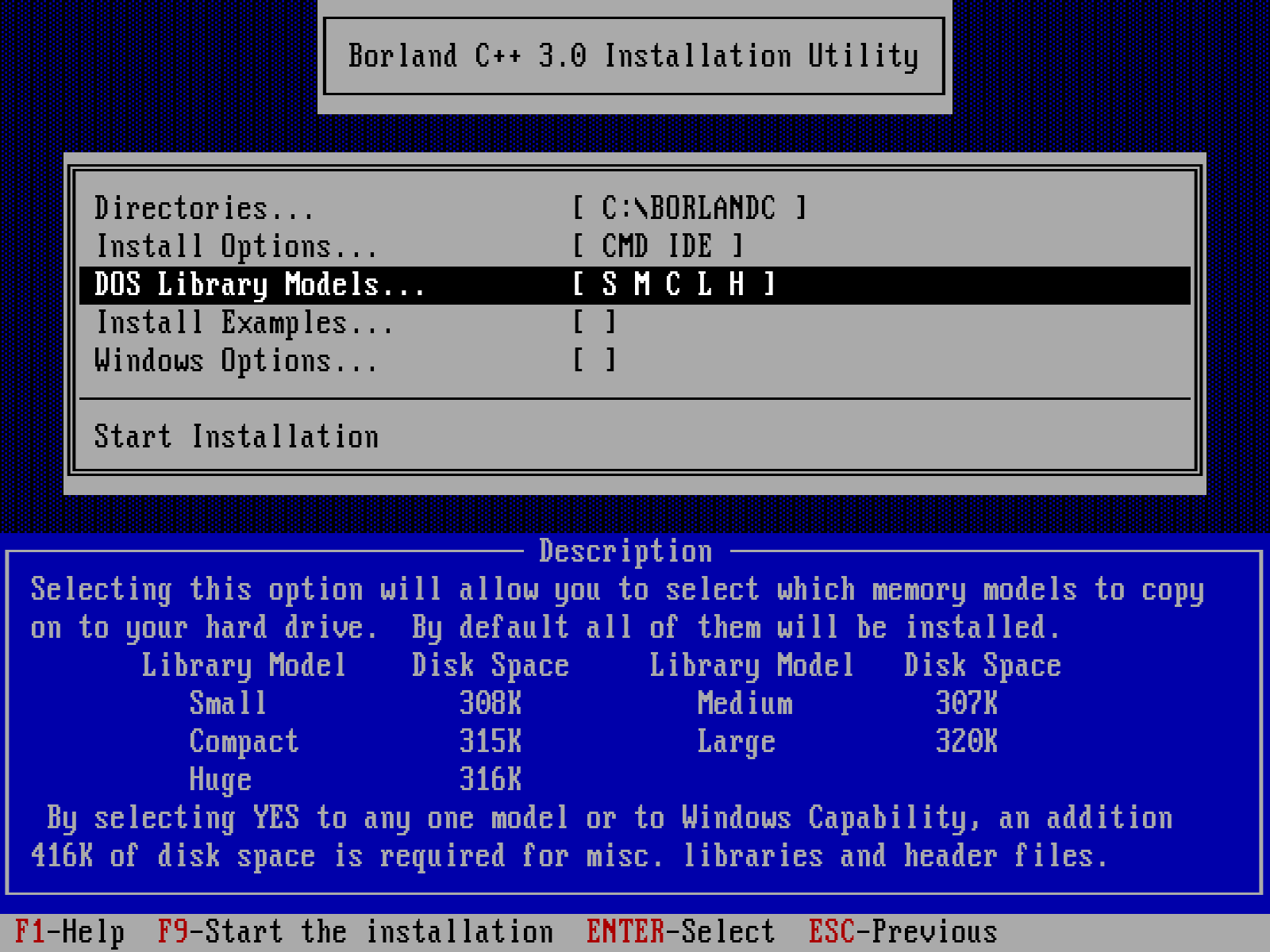Click the empty Install Examples value brackets
The height and width of the screenshot is (952, 1270).
(594, 322)
